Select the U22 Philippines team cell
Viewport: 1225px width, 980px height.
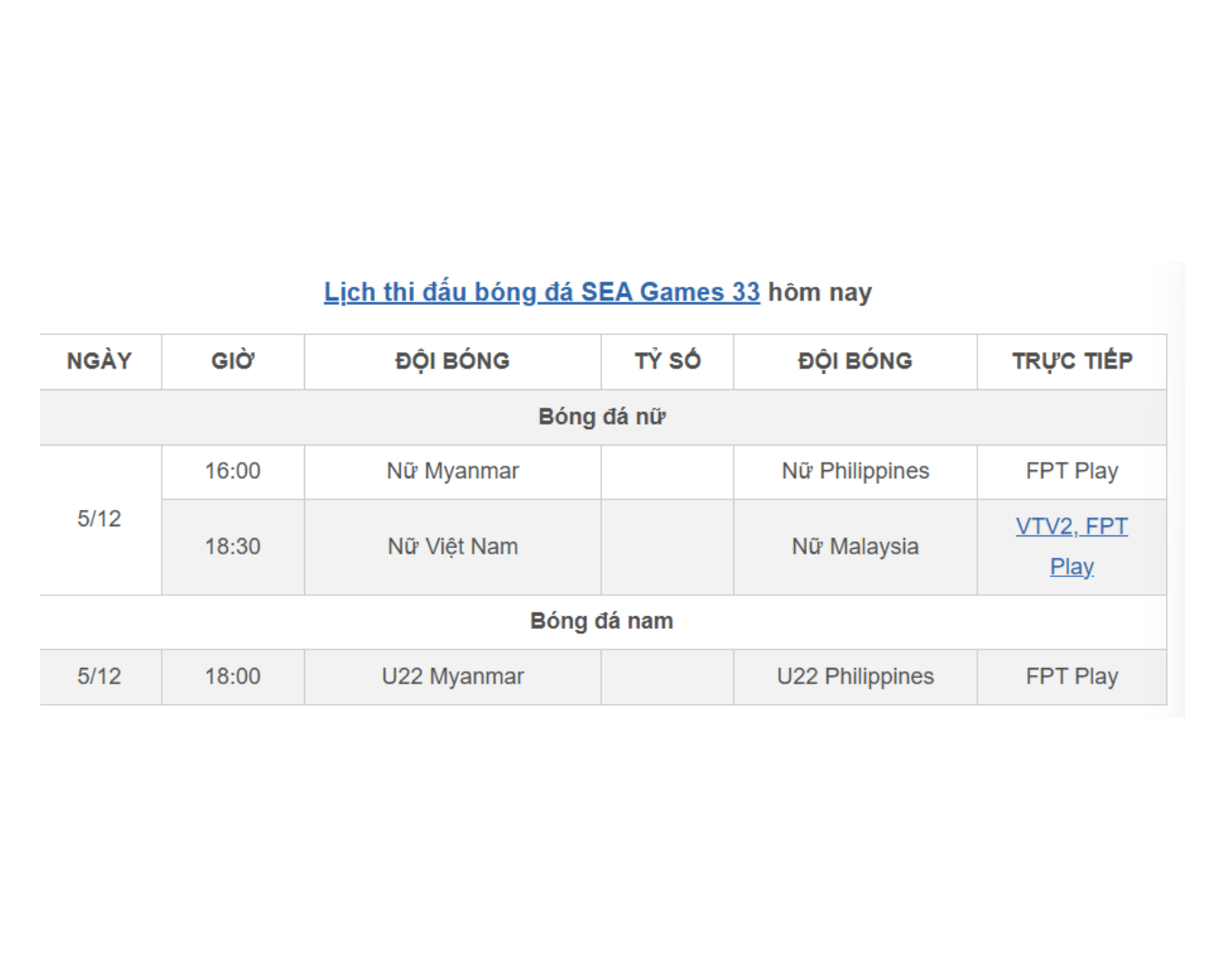coord(855,677)
